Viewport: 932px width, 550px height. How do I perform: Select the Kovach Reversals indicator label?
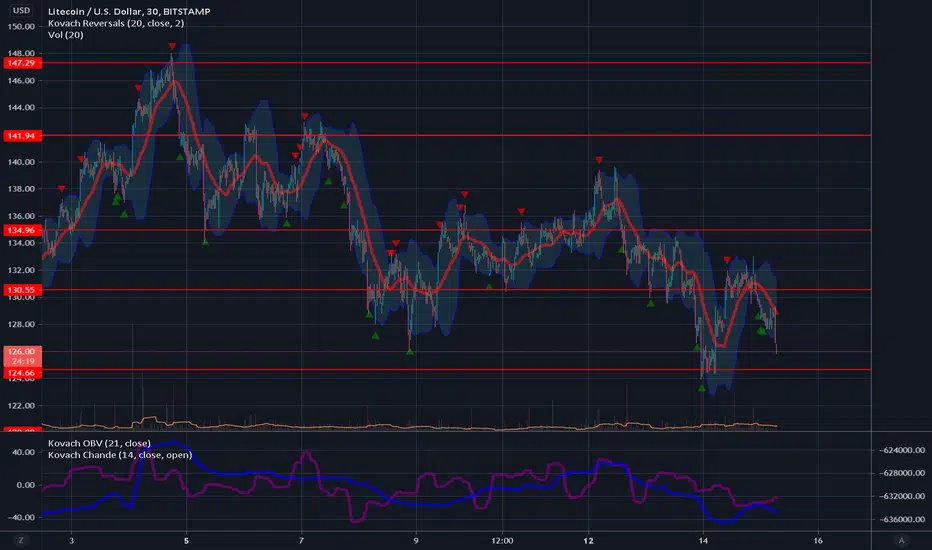(x=116, y=23)
